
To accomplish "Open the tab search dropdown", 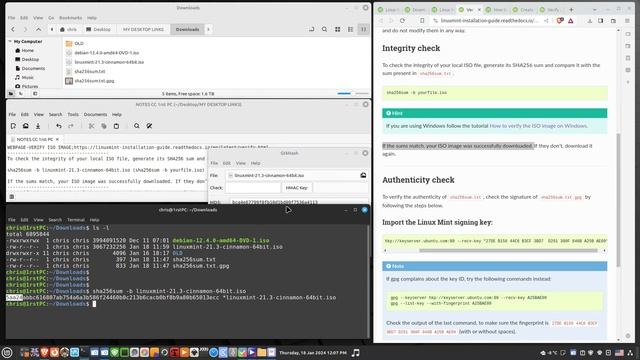I will (x=595, y=9).
